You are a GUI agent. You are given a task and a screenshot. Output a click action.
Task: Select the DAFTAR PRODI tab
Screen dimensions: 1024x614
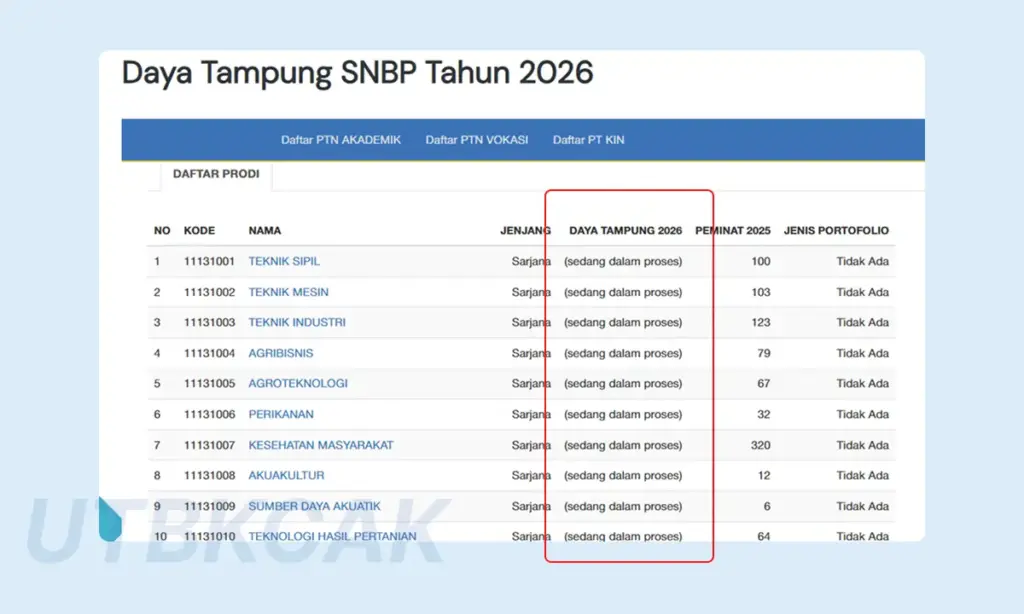(216, 174)
